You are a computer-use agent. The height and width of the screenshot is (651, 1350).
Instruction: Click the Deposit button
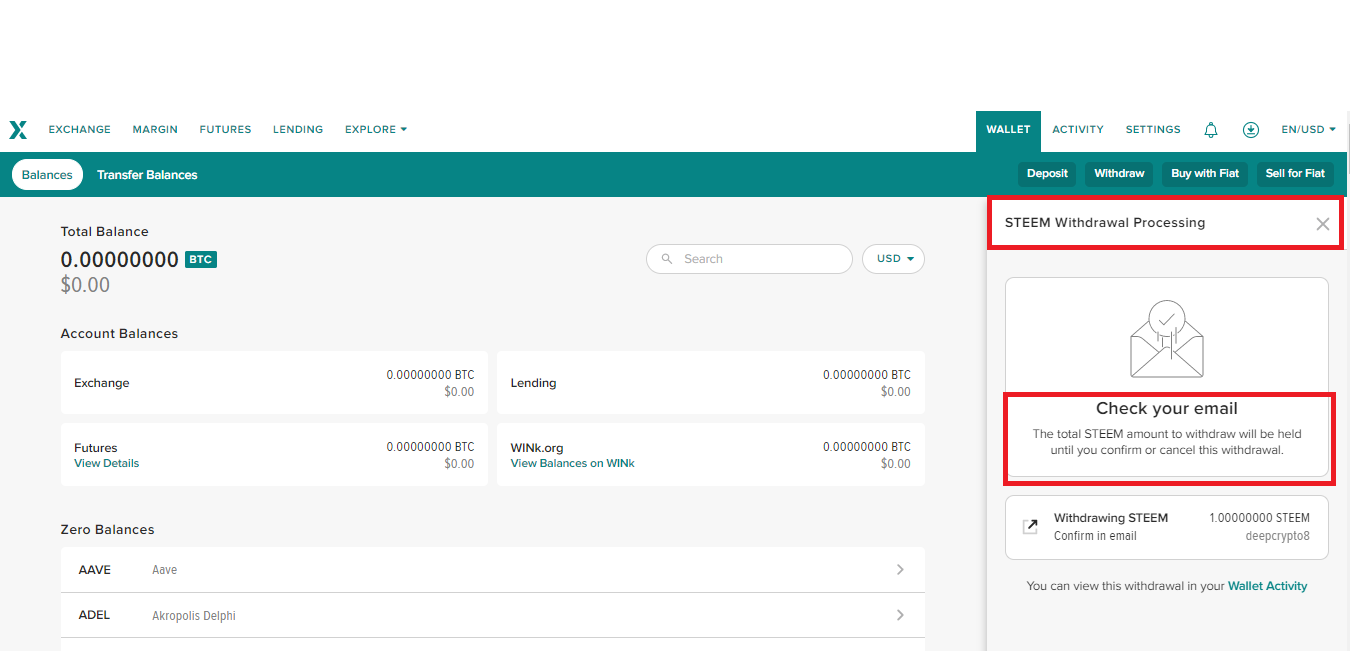(x=1047, y=173)
